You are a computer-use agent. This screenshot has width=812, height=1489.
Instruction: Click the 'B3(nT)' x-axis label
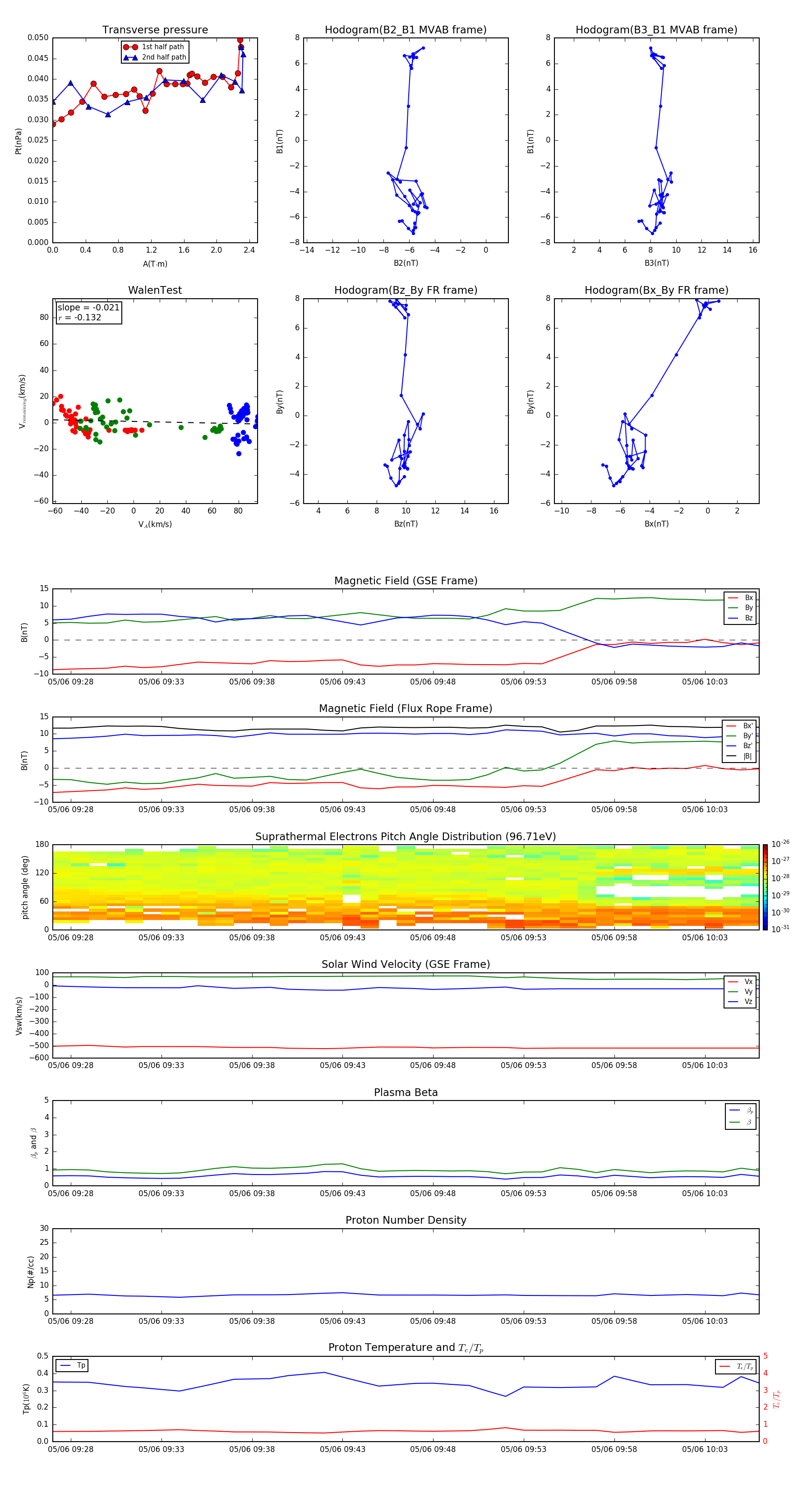pyautogui.click(x=656, y=263)
